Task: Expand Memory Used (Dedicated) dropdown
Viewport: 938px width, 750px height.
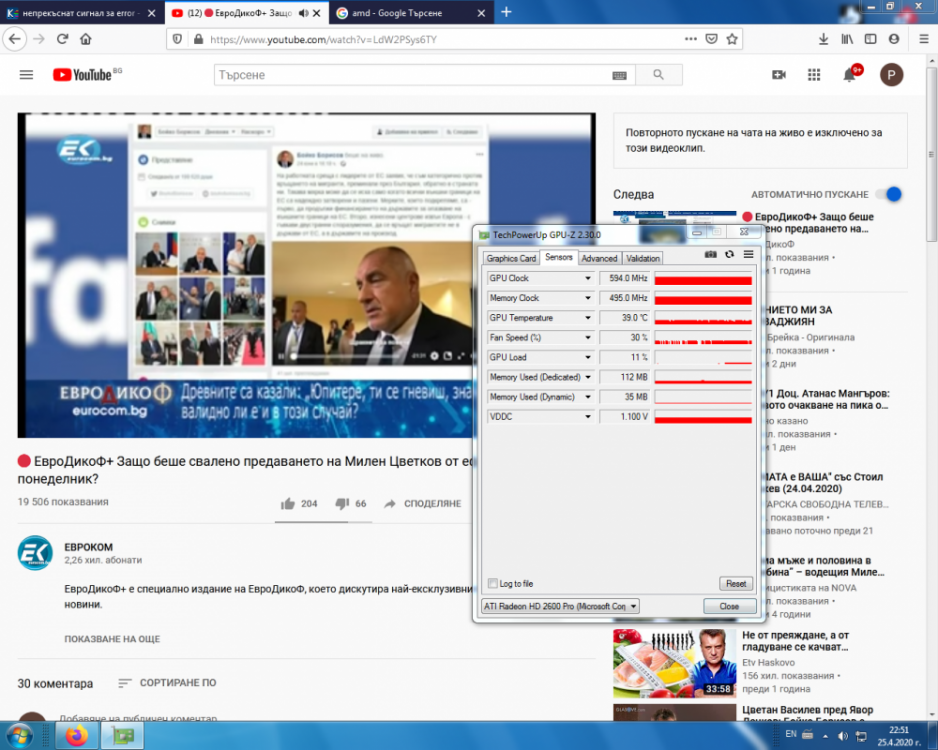Action: pyautogui.click(x=587, y=377)
